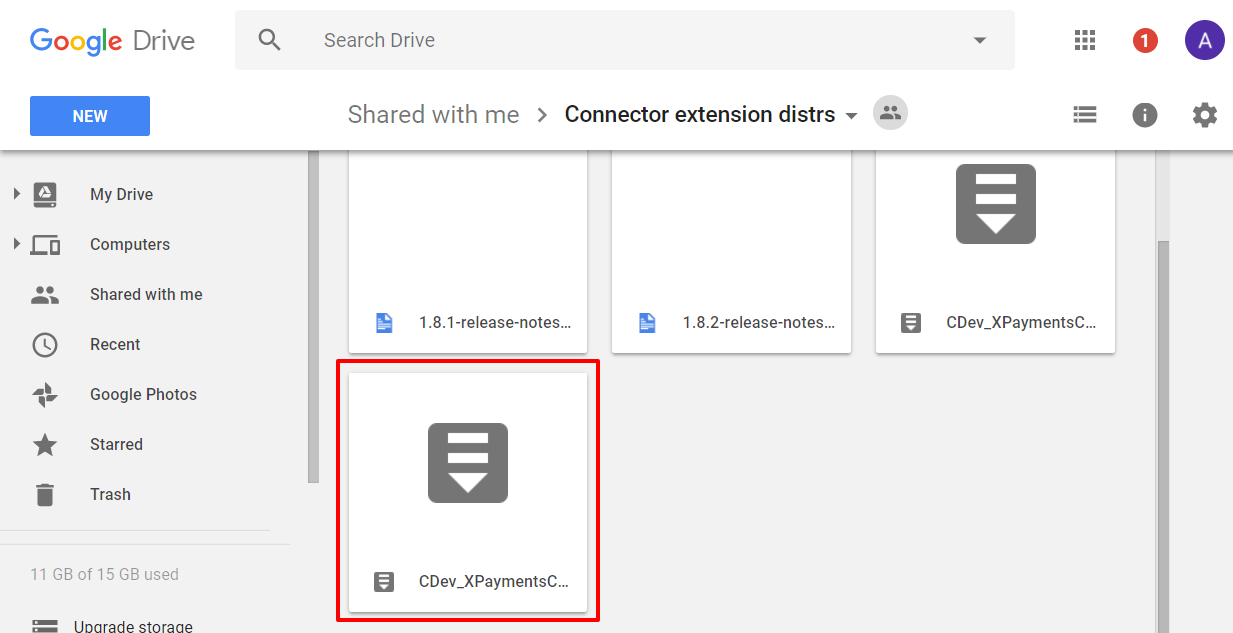The width and height of the screenshot is (1233, 633).
Task: Click Shared with me breadcrumb link
Action: point(433,114)
